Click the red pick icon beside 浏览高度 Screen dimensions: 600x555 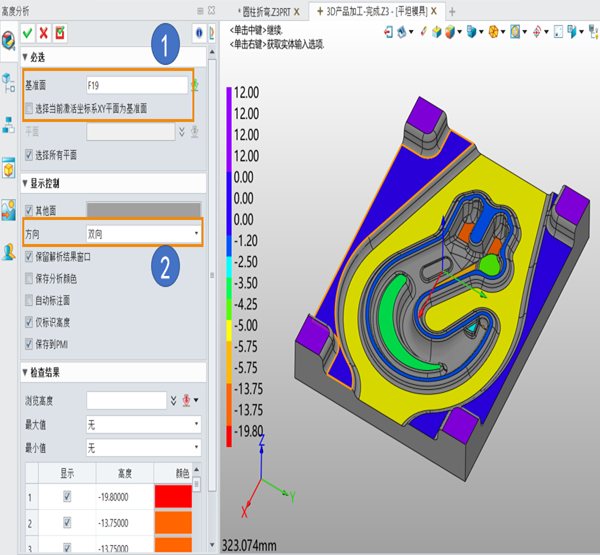[186, 400]
